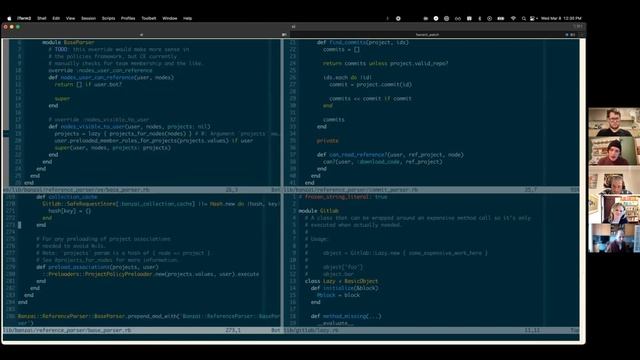Open the Help menu
Image resolution: width=640 pixels, height=360 pixels.
[x=187, y=18]
